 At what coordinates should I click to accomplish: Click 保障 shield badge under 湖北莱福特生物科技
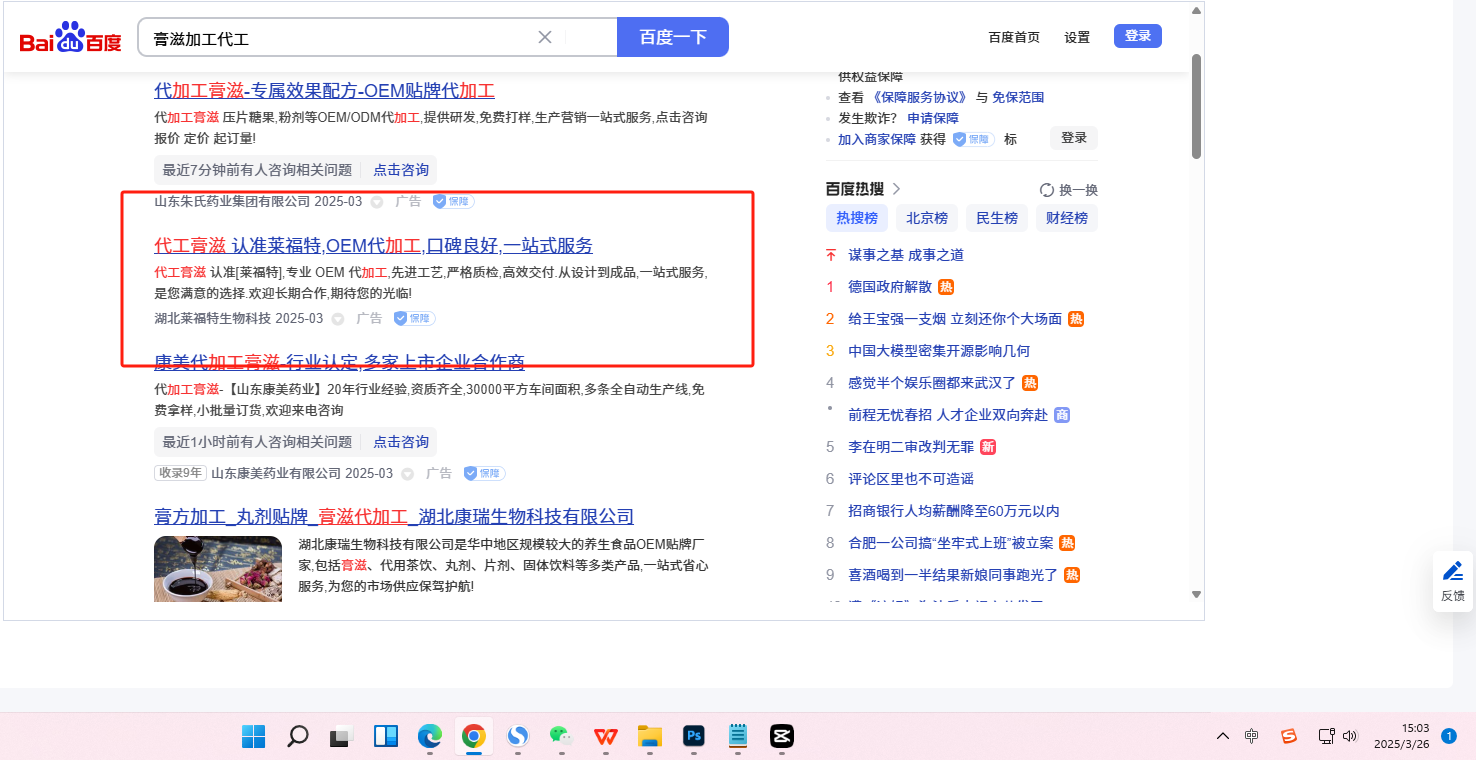414,318
